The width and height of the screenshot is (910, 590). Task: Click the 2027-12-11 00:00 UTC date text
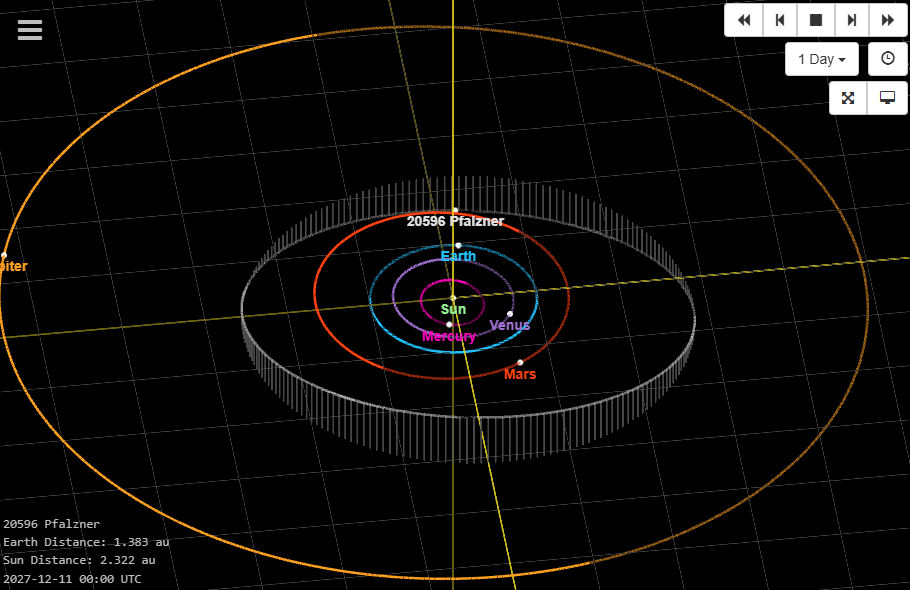point(72,579)
